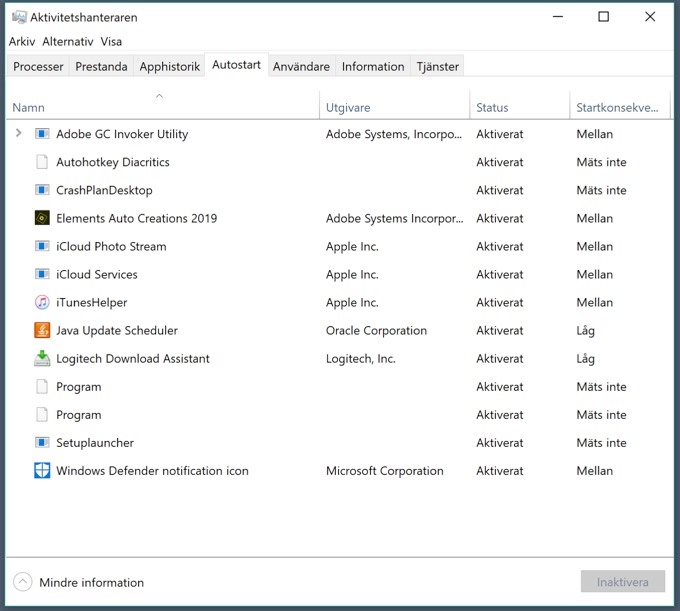Click the Autohotkey Diacritics file icon
The width and height of the screenshot is (680, 611).
(42, 162)
